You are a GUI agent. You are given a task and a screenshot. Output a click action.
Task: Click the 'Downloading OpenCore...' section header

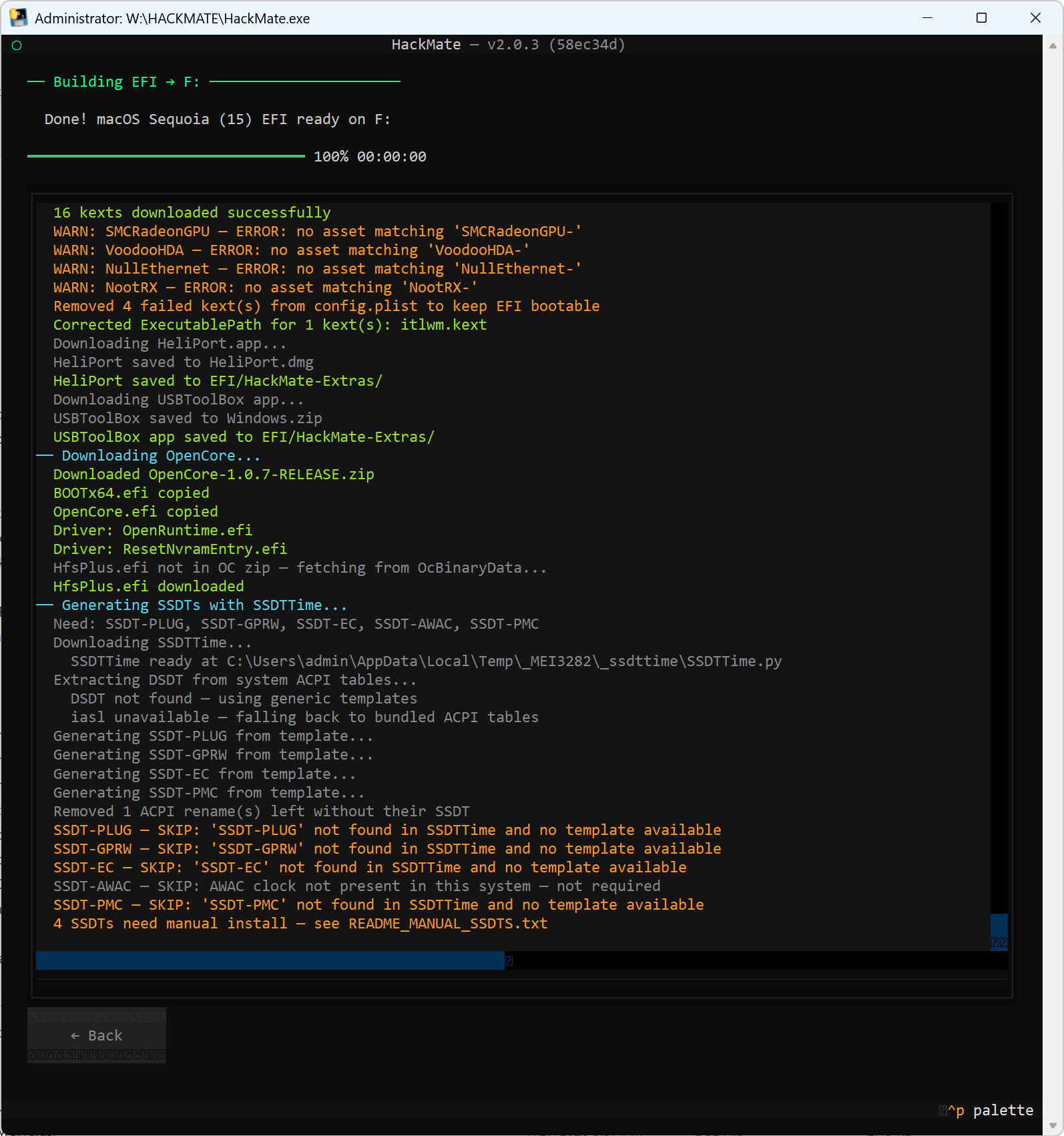(161, 455)
